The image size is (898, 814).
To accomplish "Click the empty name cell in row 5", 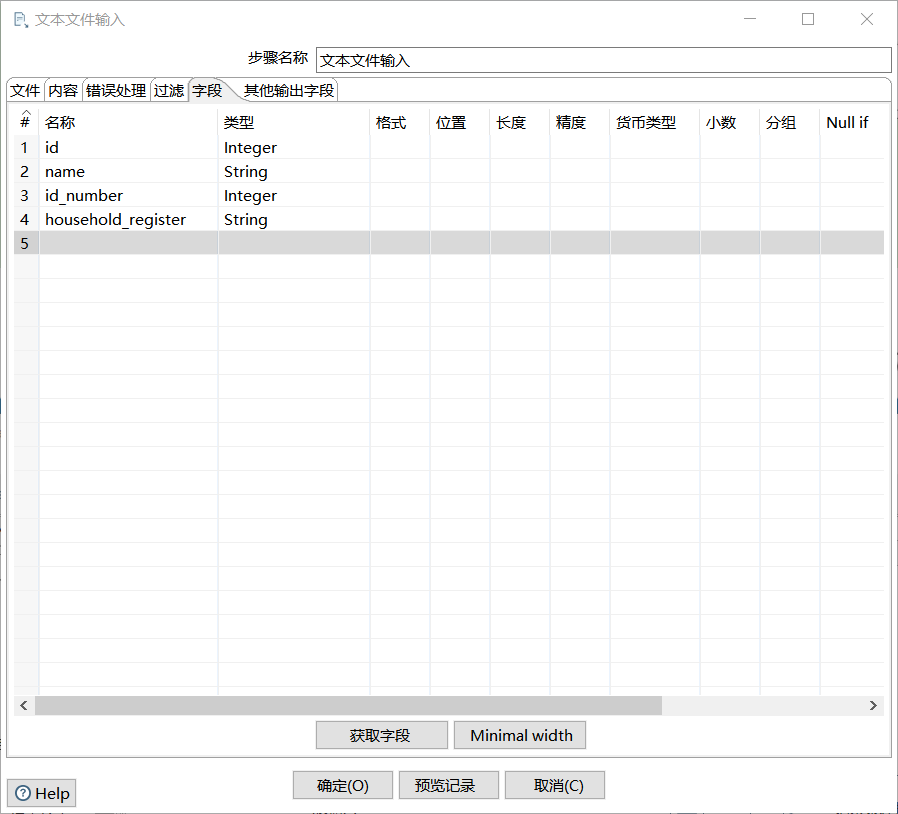I will pyautogui.click(x=128, y=243).
